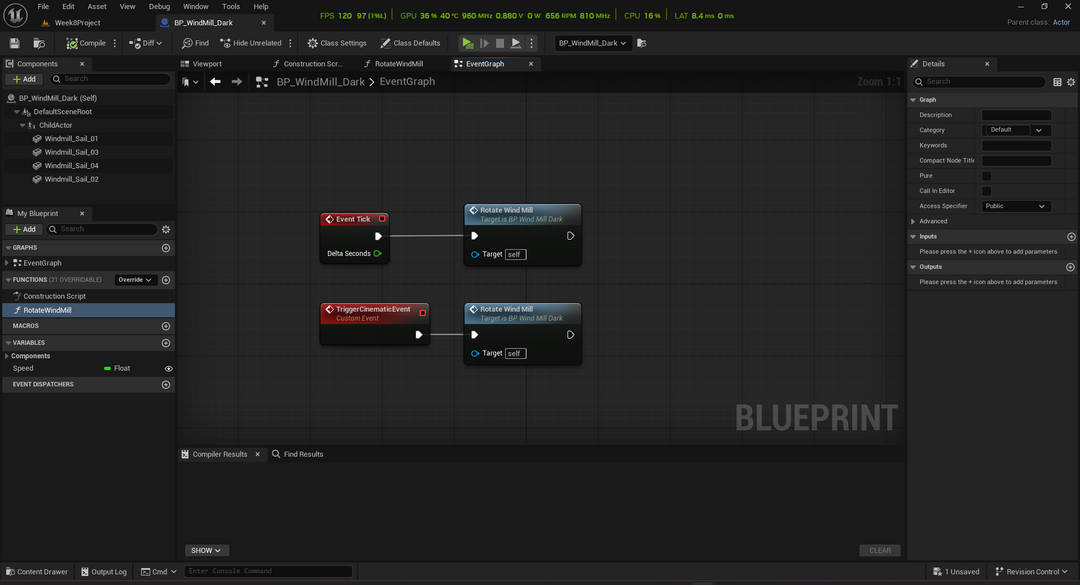1080x585 pixels.
Task: Open the function Override dropdown
Action: tap(135, 280)
